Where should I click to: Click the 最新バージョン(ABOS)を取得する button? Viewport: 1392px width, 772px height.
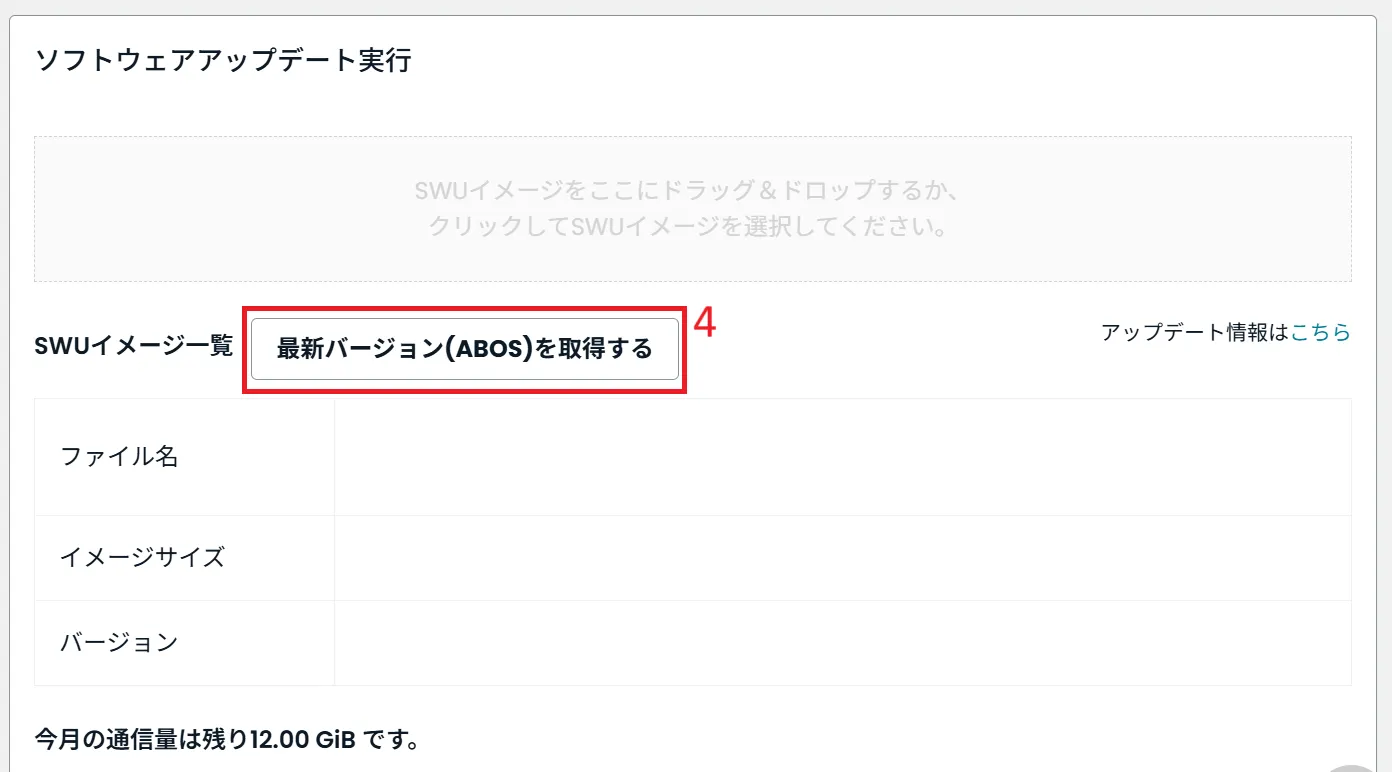pos(463,348)
